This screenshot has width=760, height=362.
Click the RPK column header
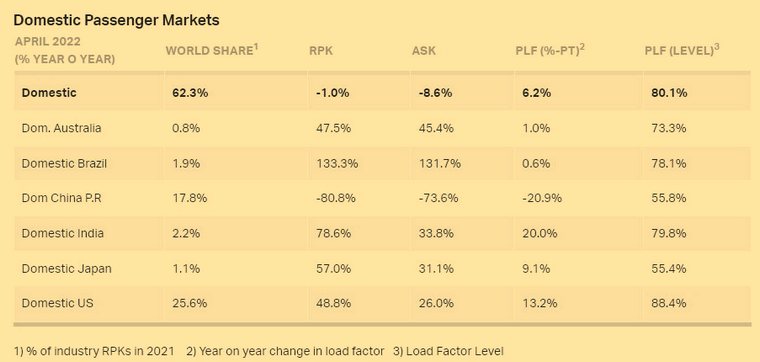click(321, 50)
